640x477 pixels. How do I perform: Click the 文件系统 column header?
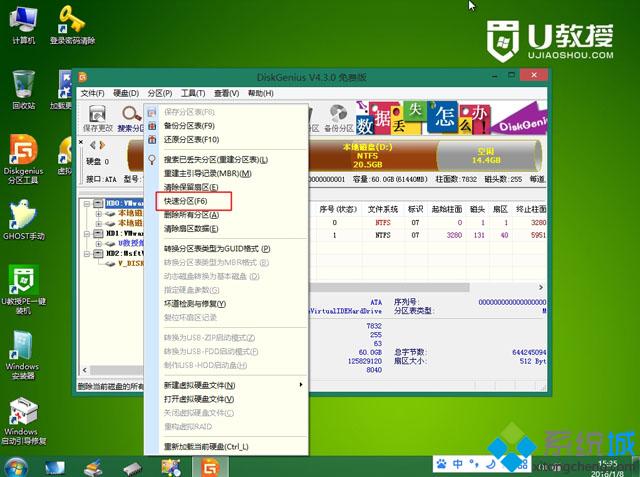382,209
